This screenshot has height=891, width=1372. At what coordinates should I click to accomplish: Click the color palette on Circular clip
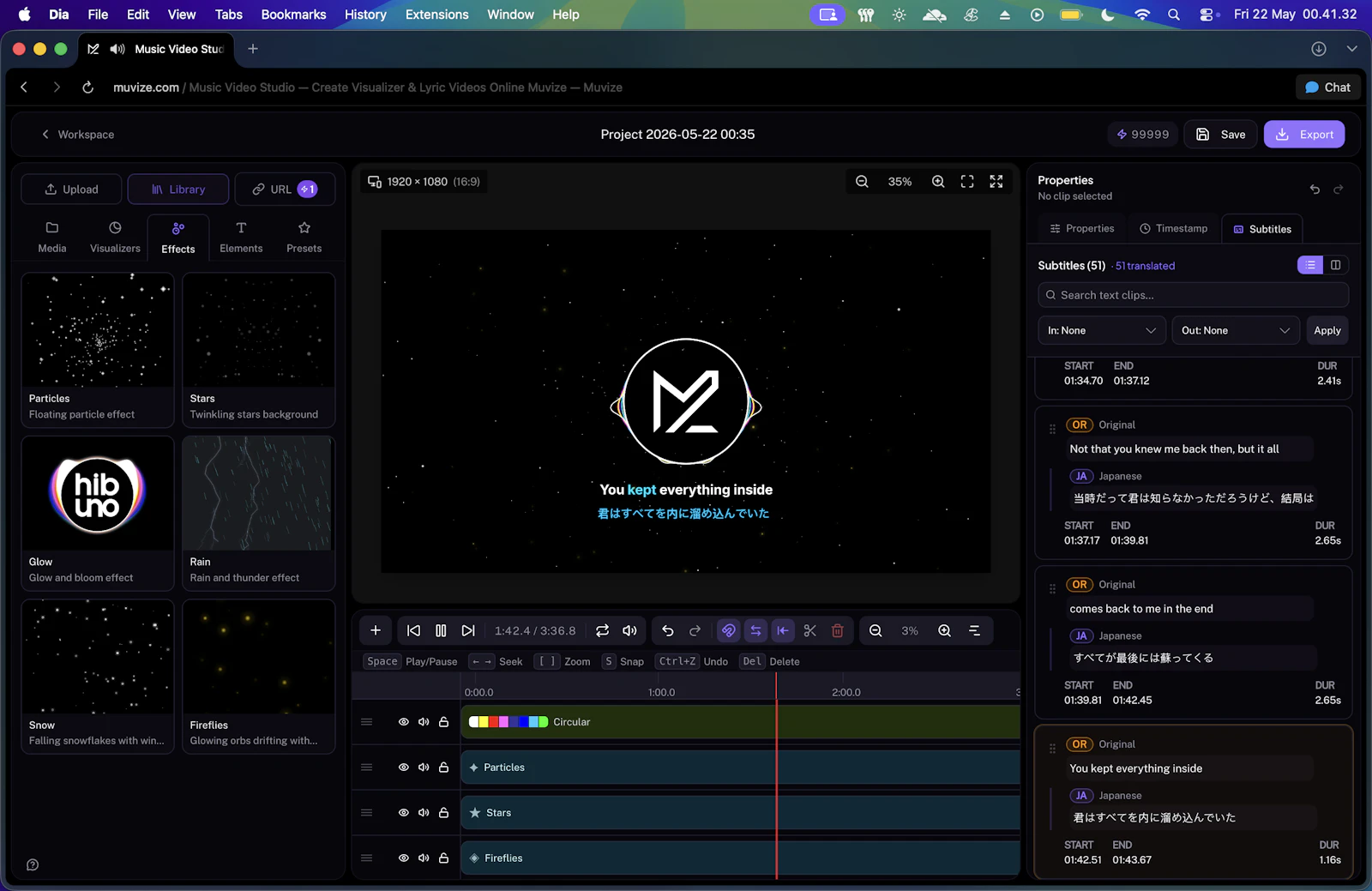tap(508, 722)
